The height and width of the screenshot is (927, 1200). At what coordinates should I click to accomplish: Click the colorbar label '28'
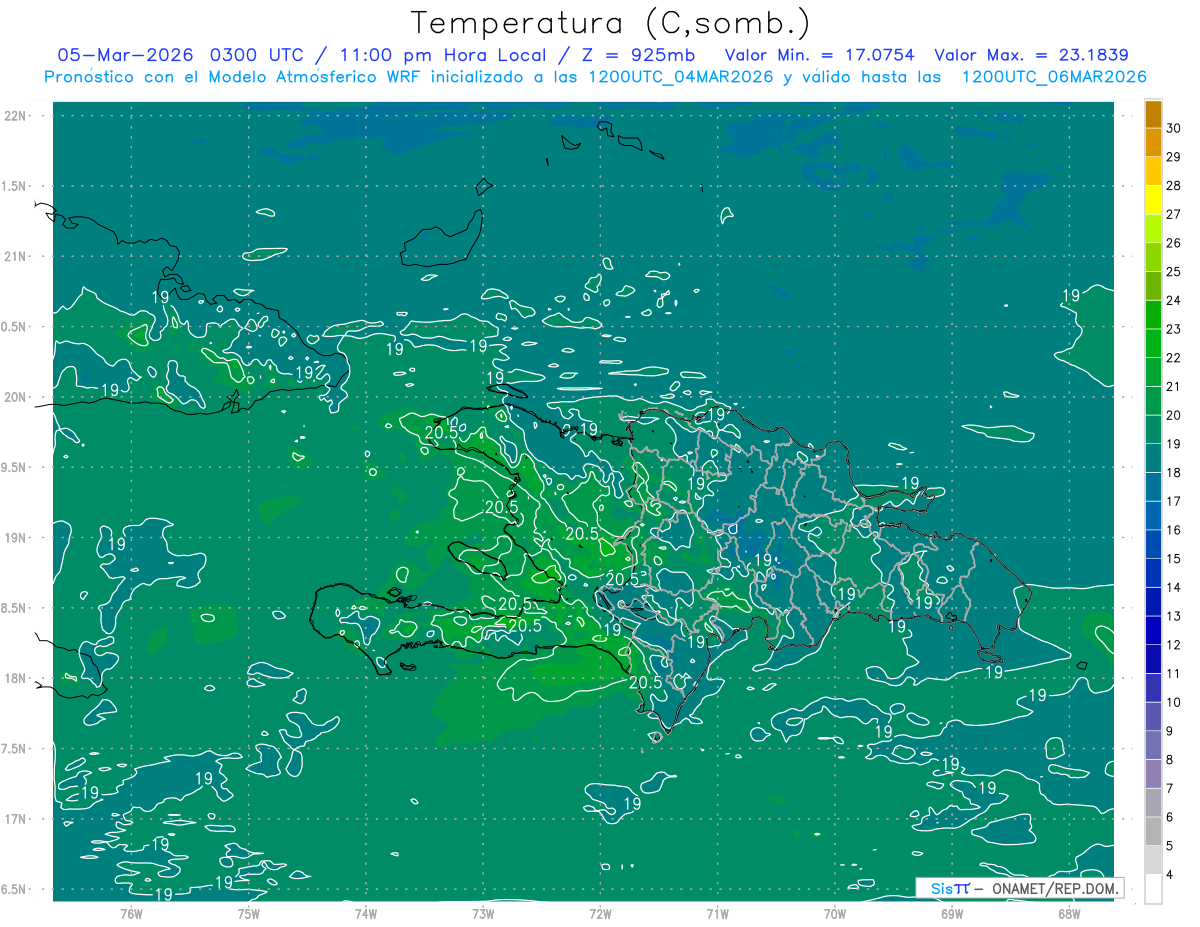pyautogui.click(x=1174, y=186)
